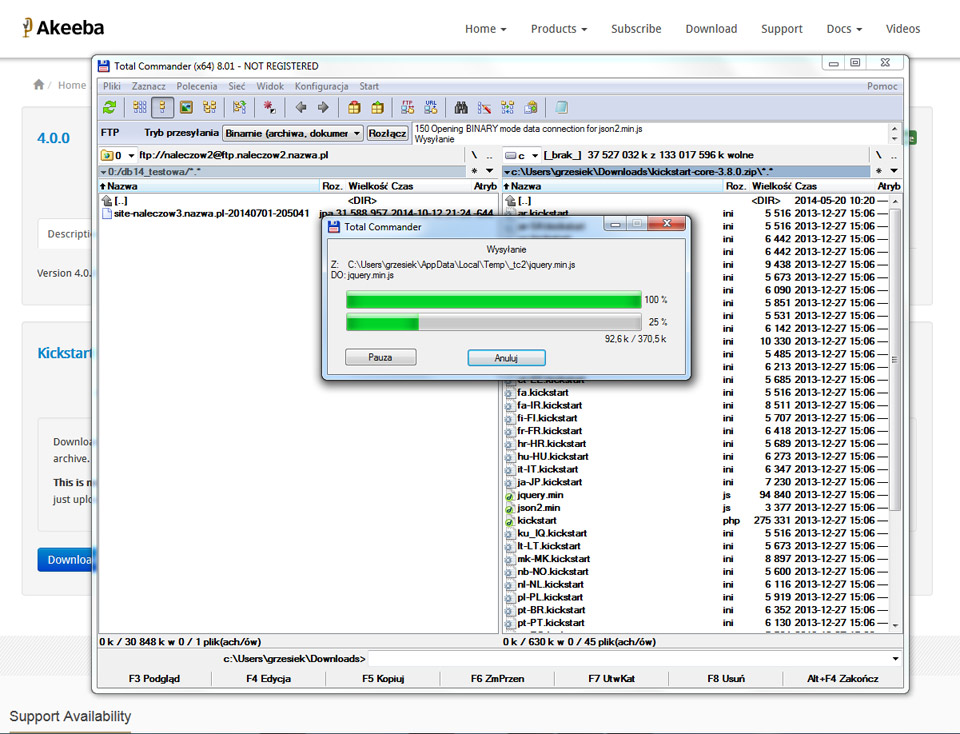Go to left panel root with backslash button
The height and width of the screenshot is (734, 960).
click(x=474, y=155)
